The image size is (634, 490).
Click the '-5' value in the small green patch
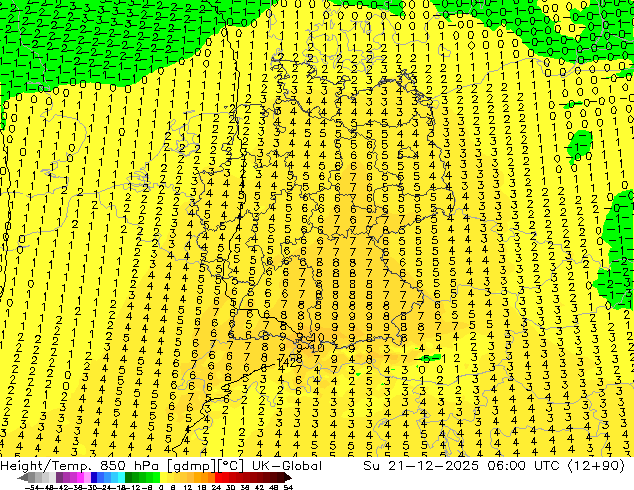coord(424,359)
